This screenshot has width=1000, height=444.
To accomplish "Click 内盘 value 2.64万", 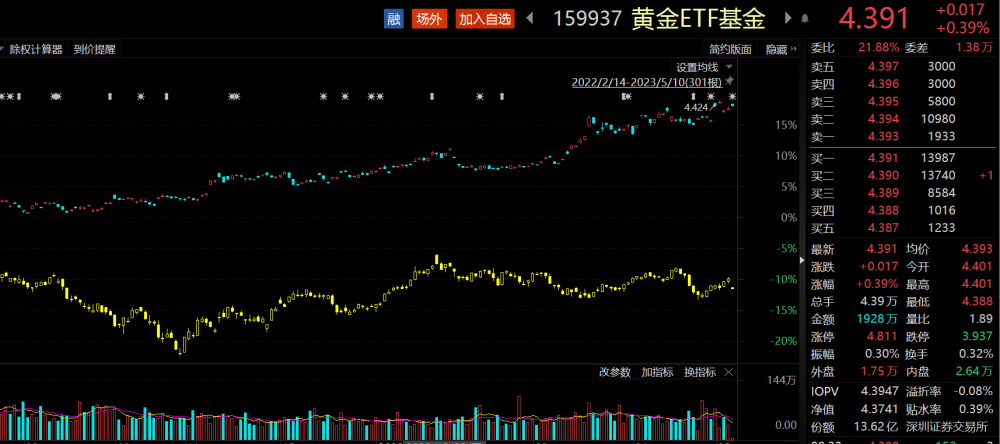I will tap(974, 371).
